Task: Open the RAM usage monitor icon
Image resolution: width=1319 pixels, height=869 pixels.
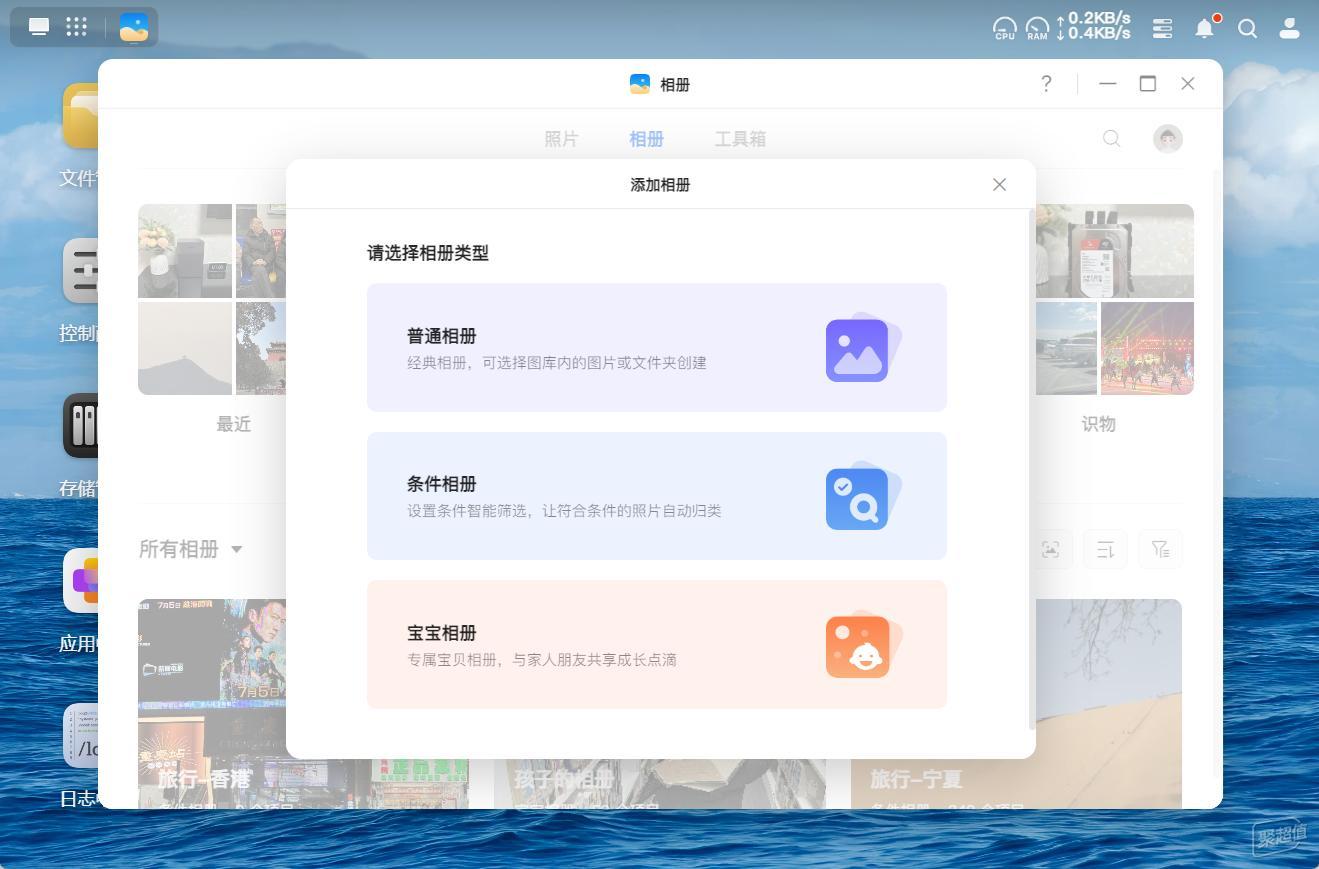Action: 1037,28
